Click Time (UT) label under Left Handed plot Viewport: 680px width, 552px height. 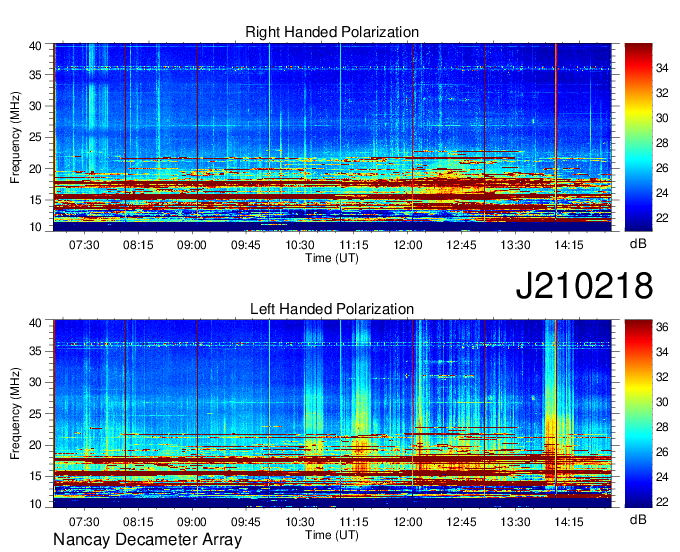tap(332, 535)
